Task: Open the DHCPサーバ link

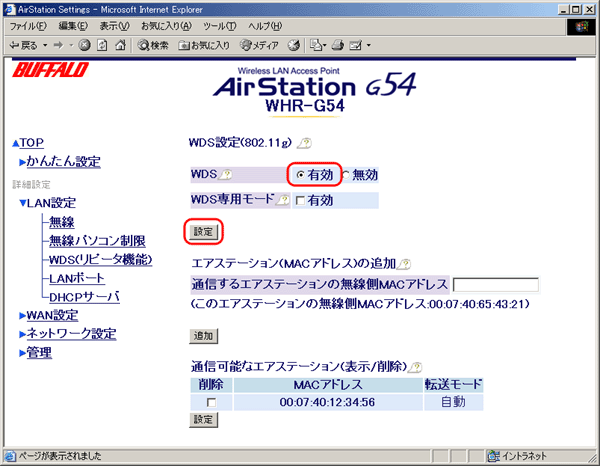Action: [x=84, y=297]
